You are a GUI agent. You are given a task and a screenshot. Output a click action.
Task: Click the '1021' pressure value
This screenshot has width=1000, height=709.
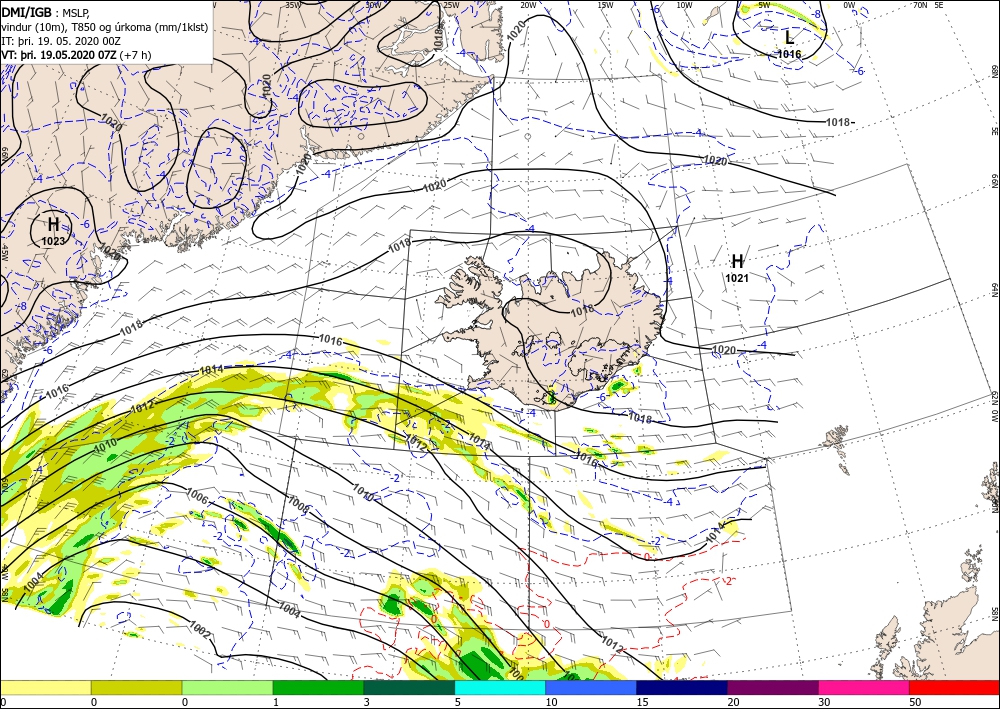coord(737,278)
